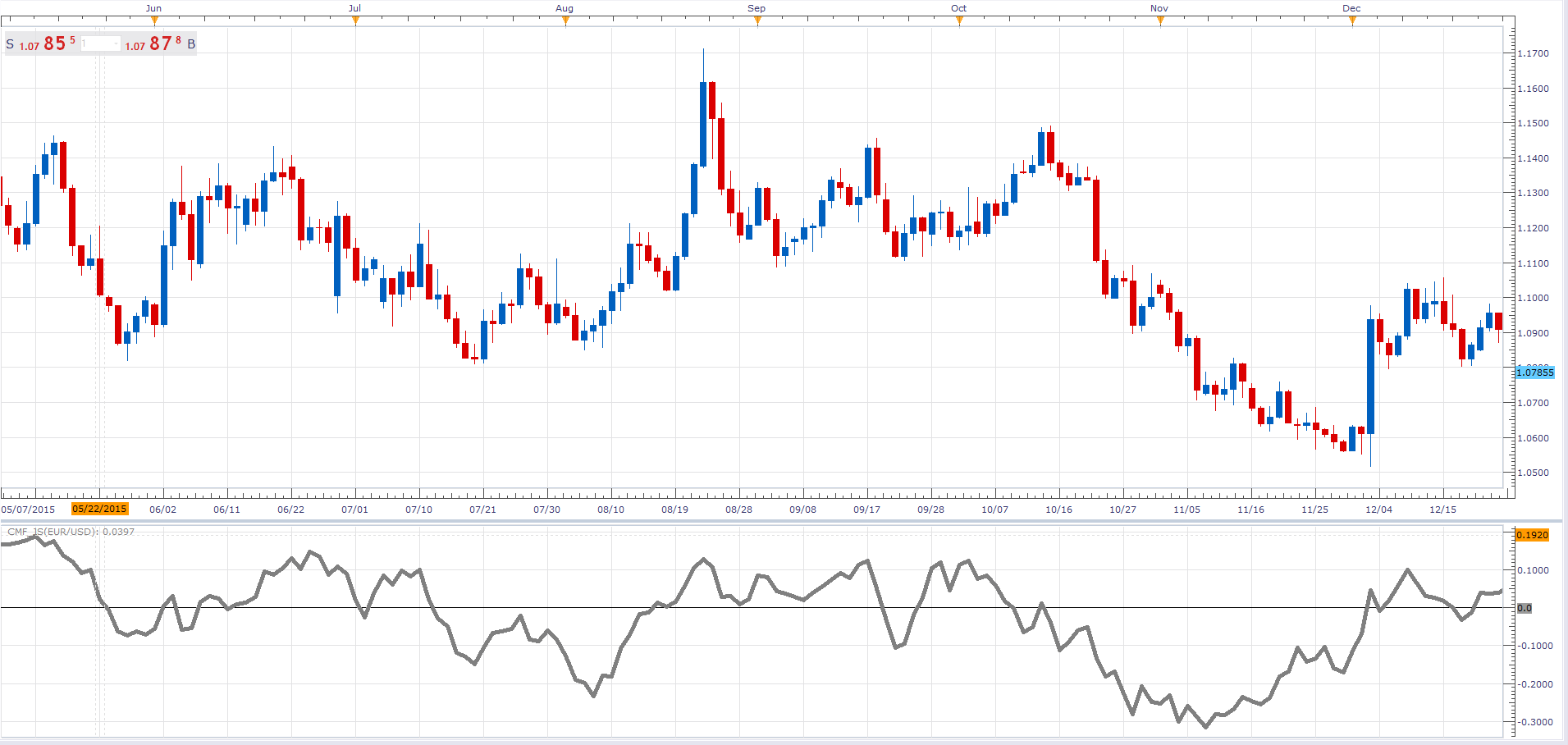This screenshot has width=1568, height=745.
Task: Click the 10/16 date label
Action: coord(1059,510)
